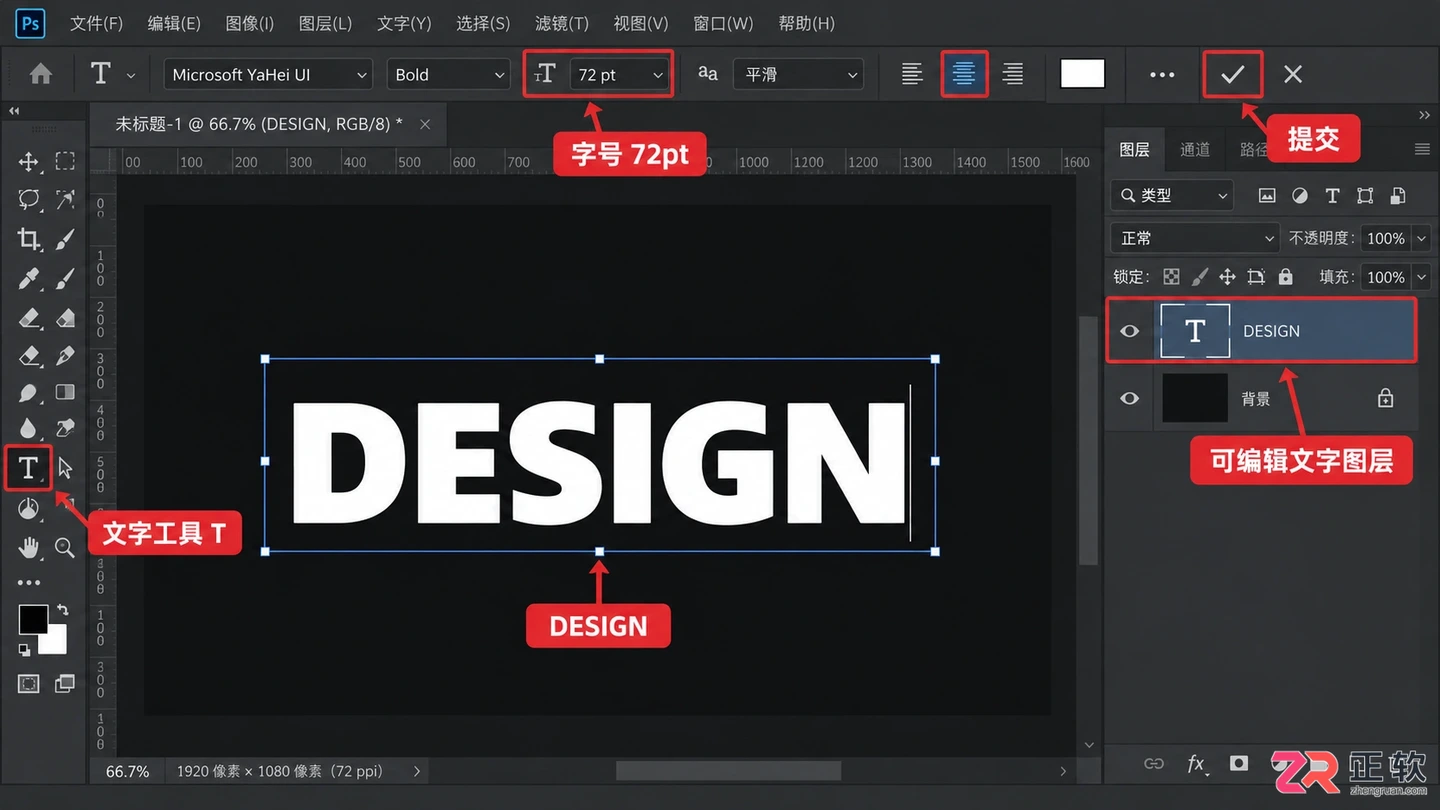Hide the 背景 layer
The height and width of the screenshot is (810, 1440).
click(x=1130, y=398)
